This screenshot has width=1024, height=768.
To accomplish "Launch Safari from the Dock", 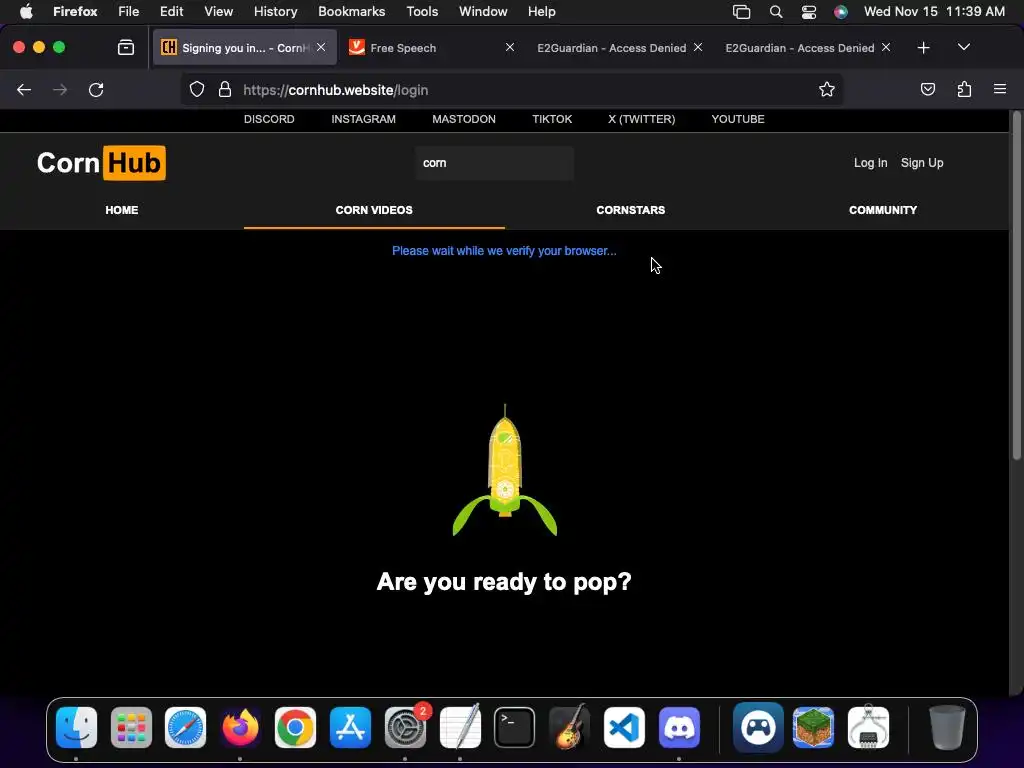I will click(185, 728).
